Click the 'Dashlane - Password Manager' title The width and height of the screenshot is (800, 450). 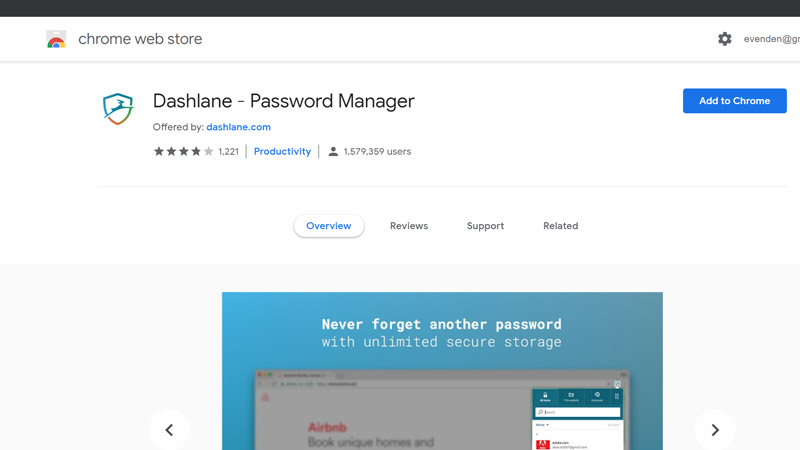coord(284,101)
